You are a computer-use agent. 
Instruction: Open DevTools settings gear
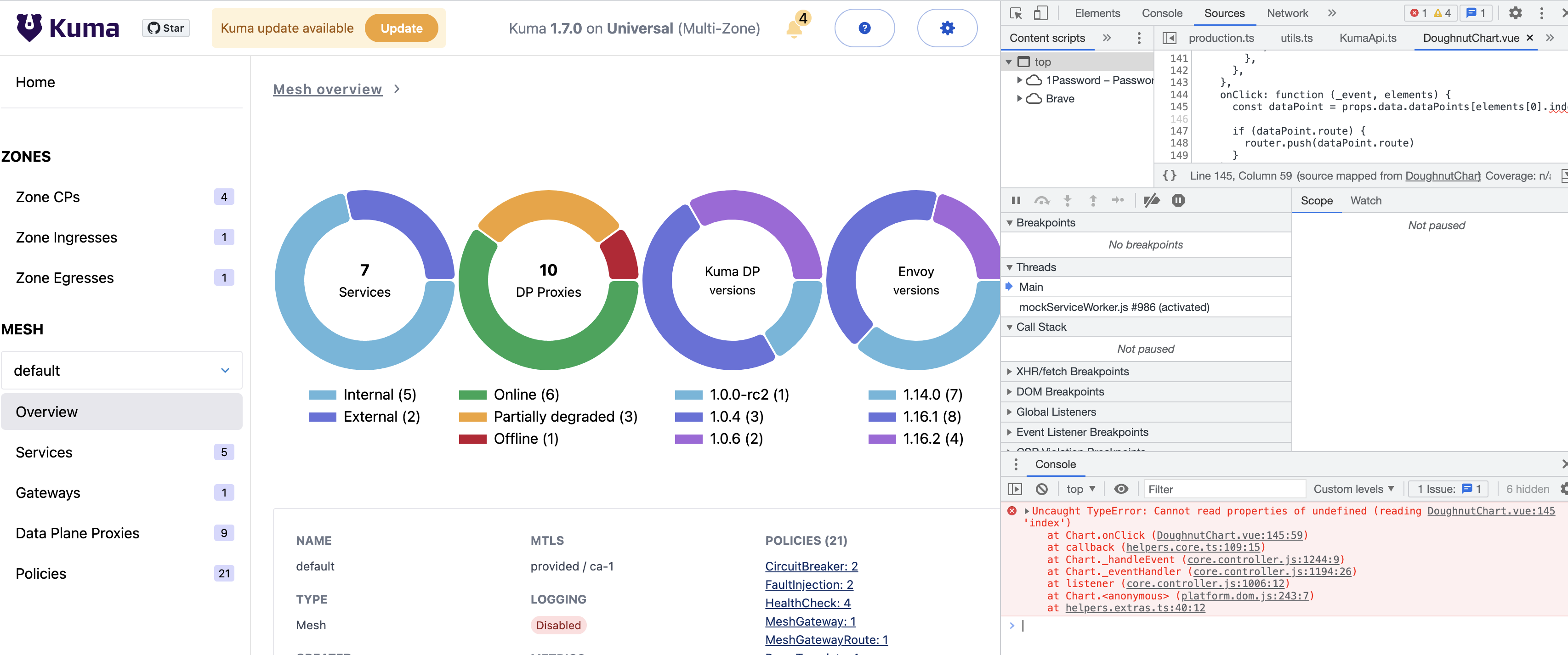click(x=1515, y=13)
